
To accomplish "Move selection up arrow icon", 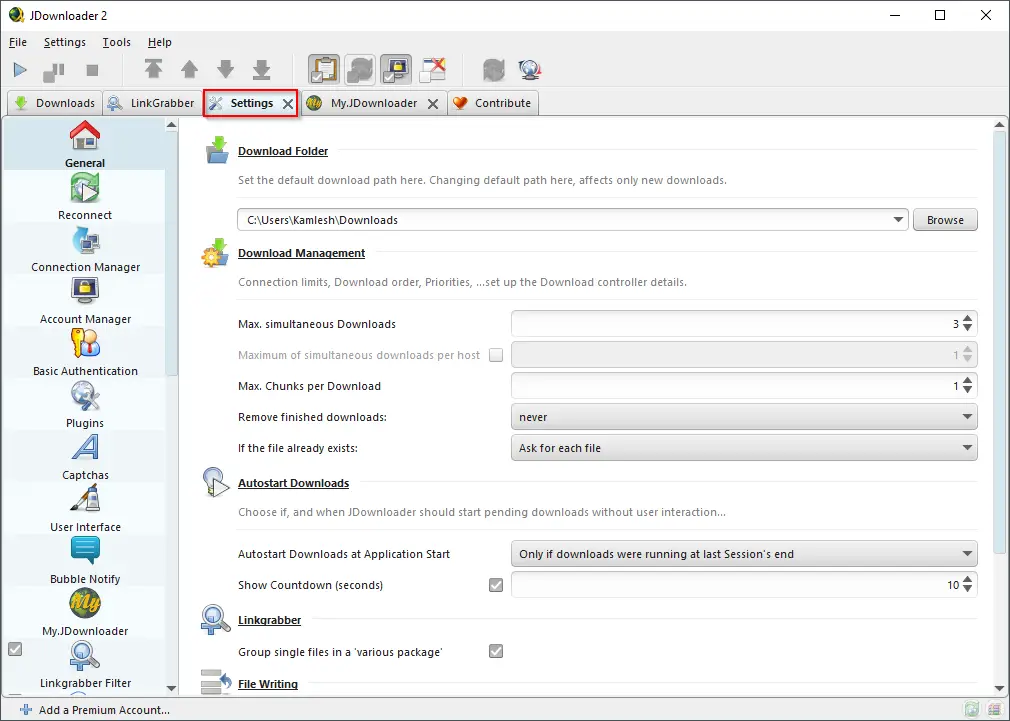I will click(189, 70).
